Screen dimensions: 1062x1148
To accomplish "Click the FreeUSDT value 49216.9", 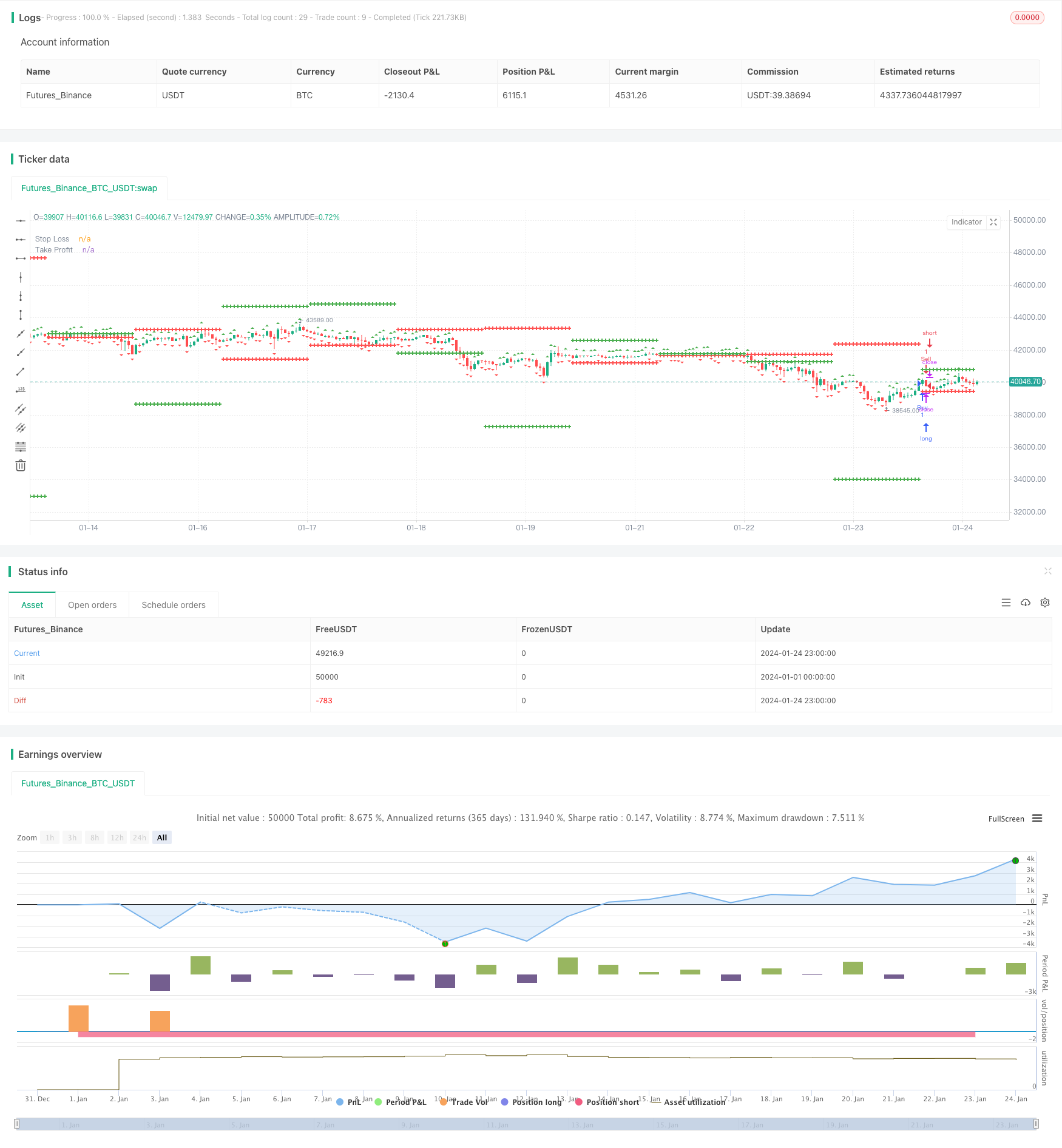I will point(330,653).
